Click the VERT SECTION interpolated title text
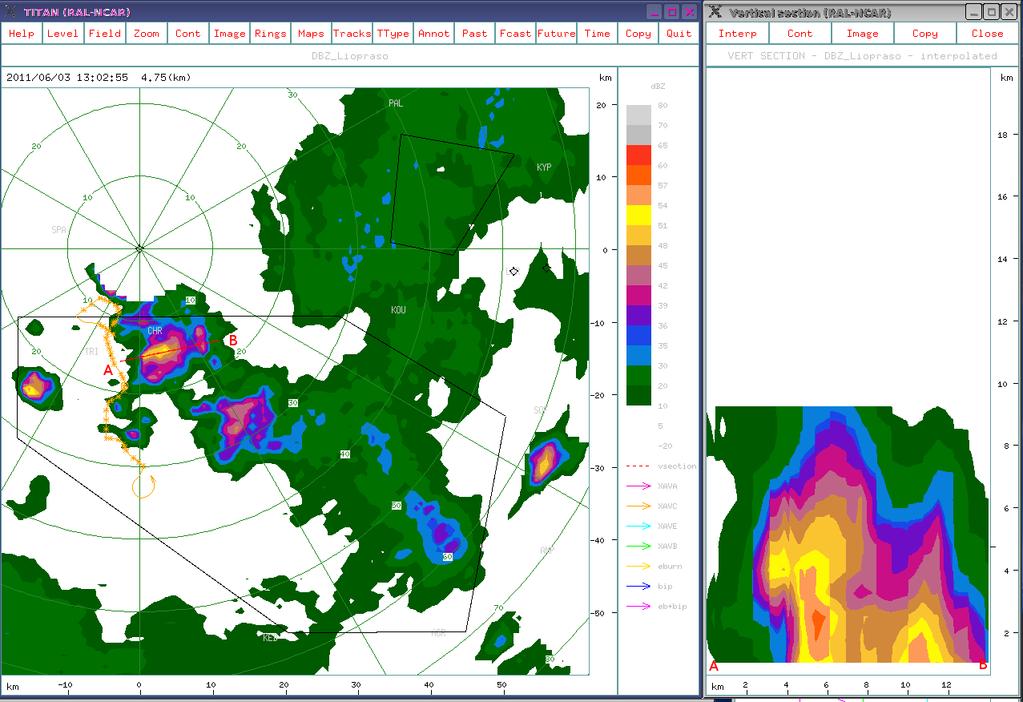Viewport: 1023px width, 702px height. pos(863,56)
